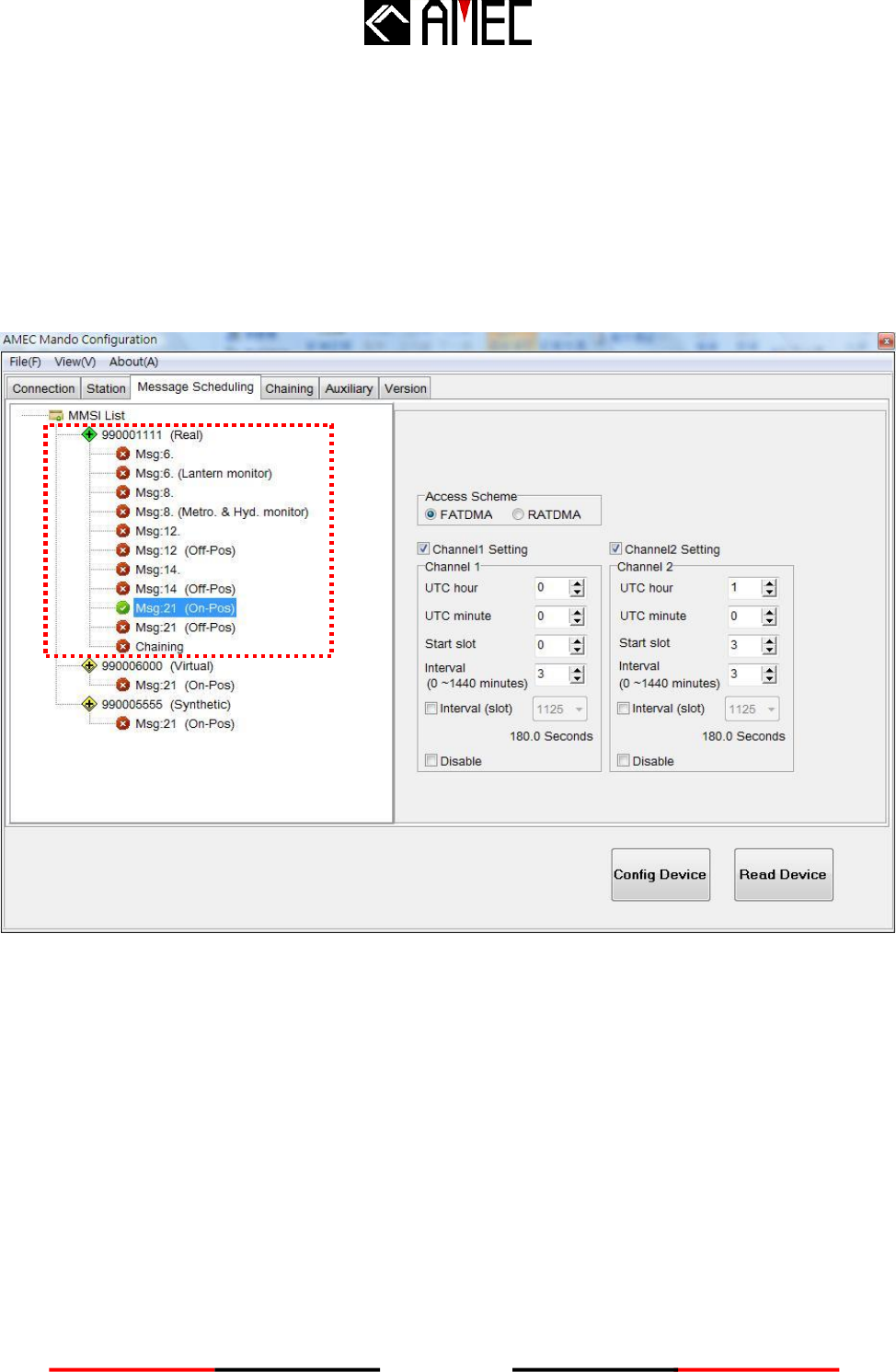The image size is (896, 1372).
Task: Check Disable under Channel 1
Action: (x=431, y=761)
